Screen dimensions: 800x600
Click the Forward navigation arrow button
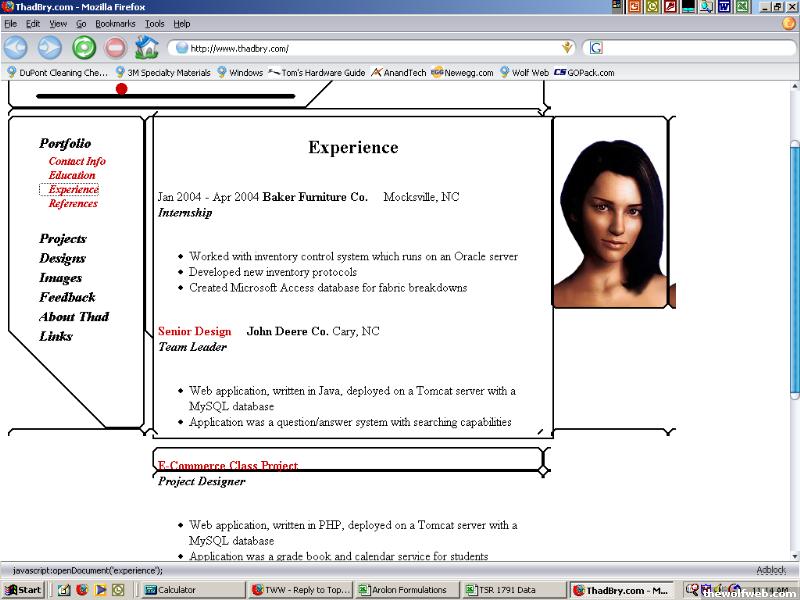(x=49, y=47)
